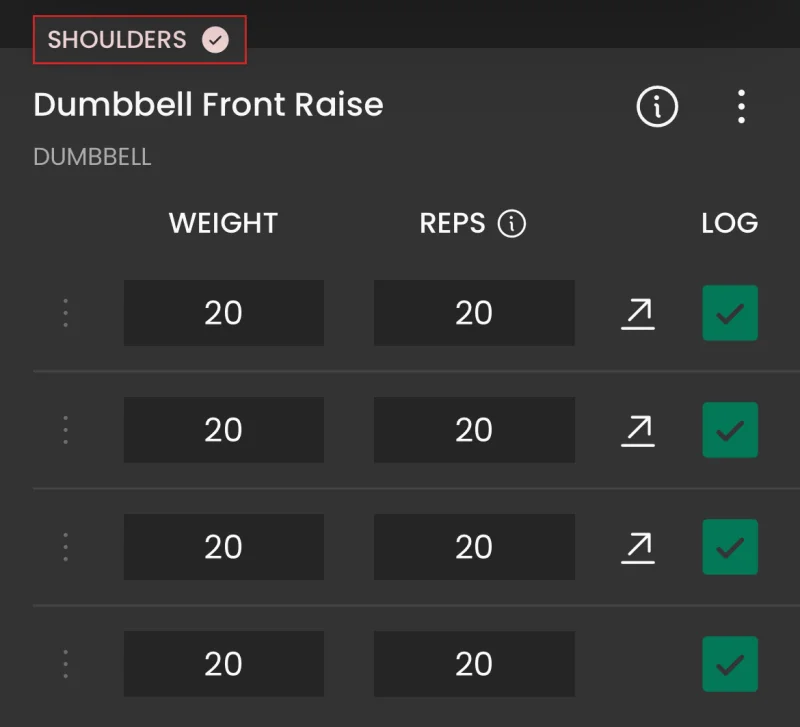
Task: Open the three-dot exercise options menu
Action: coord(741,107)
